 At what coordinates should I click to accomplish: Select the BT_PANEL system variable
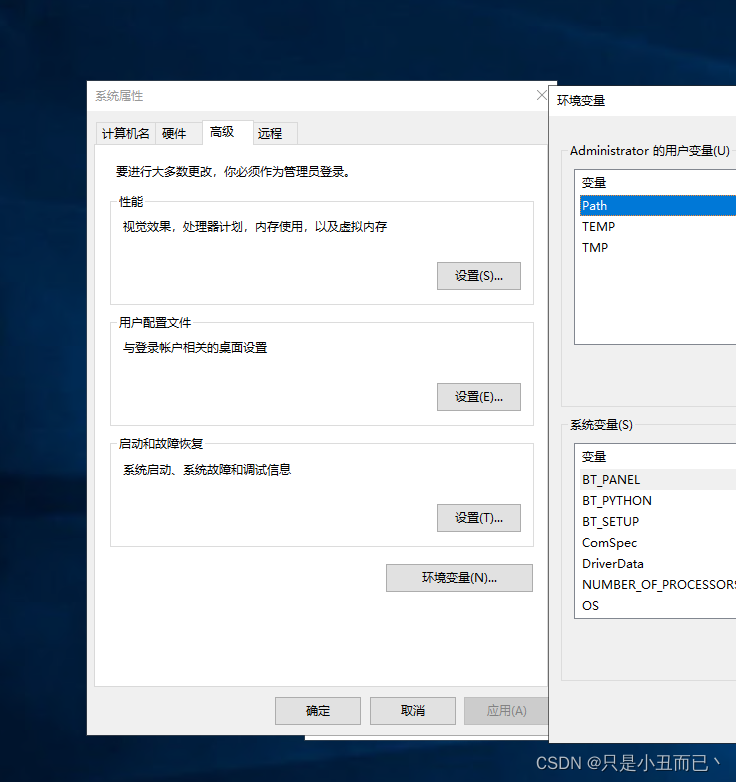click(658, 480)
